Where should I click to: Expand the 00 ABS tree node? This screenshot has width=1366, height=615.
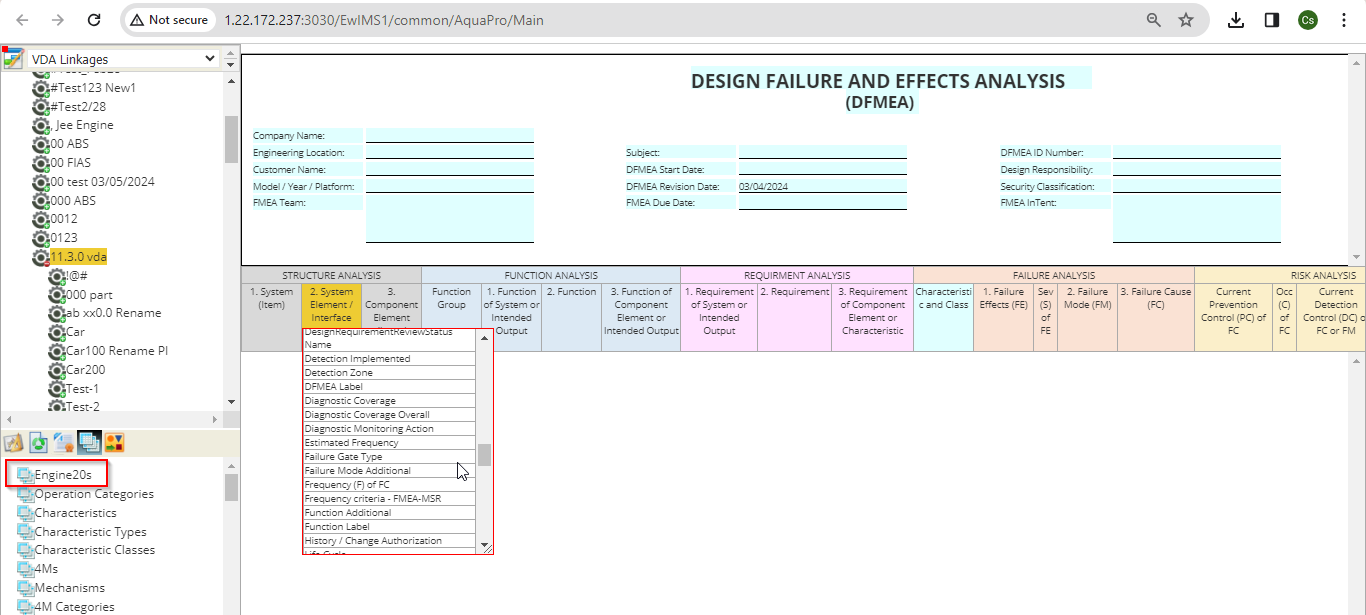[41, 144]
